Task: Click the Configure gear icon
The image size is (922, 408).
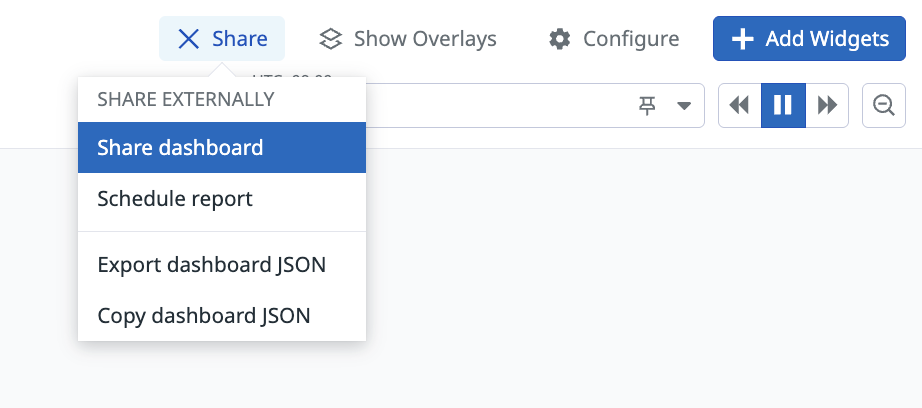Action: coord(559,39)
